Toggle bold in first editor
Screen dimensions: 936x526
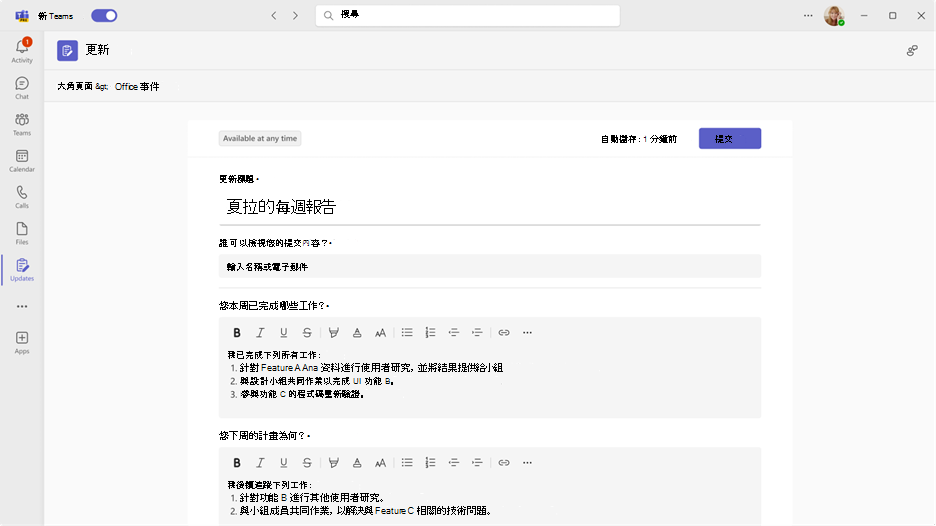(237, 333)
